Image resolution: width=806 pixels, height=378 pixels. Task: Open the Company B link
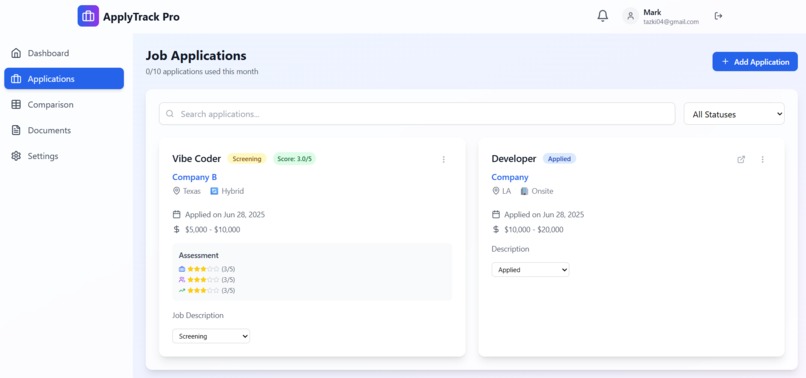(194, 177)
